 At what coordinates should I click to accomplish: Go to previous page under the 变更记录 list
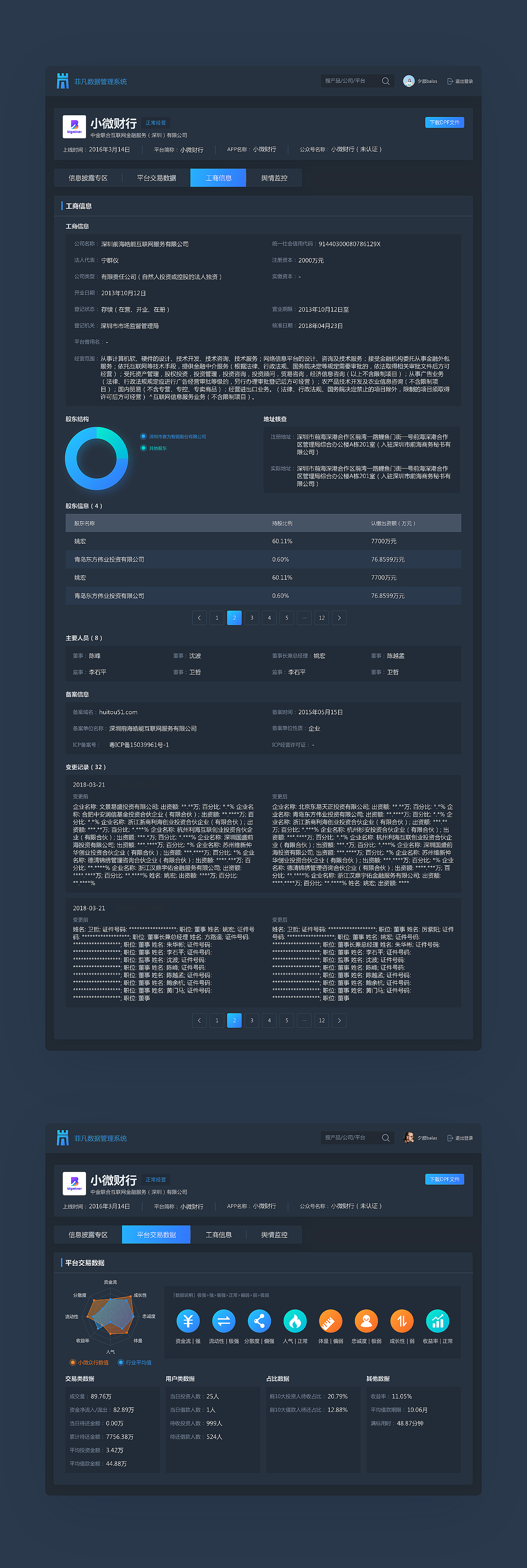coord(199,1020)
